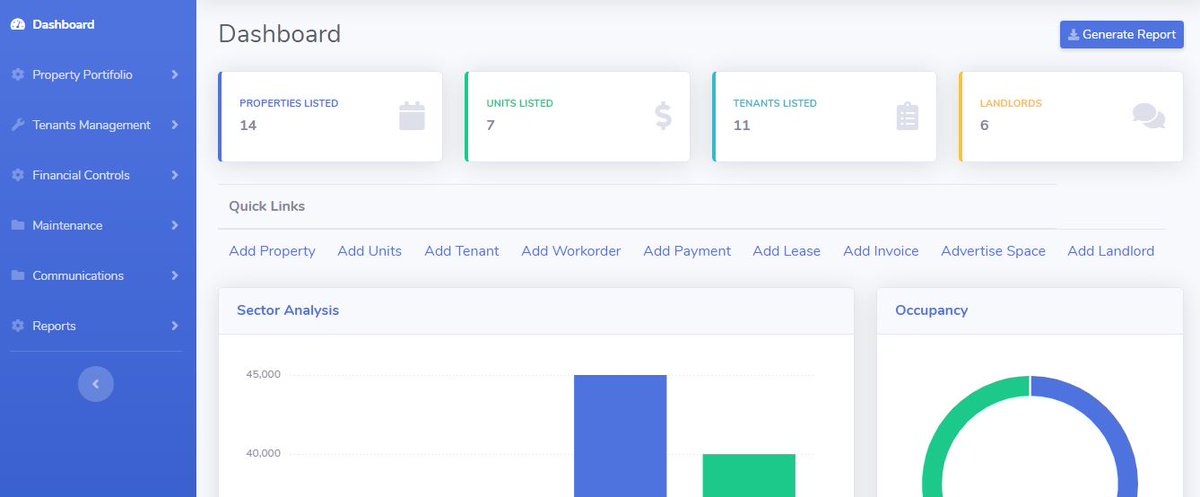Open Financial Controls menu item
The image size is (1200, 497).
point(96,175)
